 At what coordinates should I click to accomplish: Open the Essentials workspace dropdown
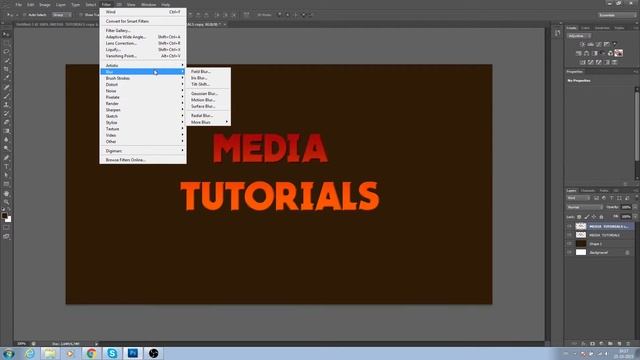tap(617, 15)
